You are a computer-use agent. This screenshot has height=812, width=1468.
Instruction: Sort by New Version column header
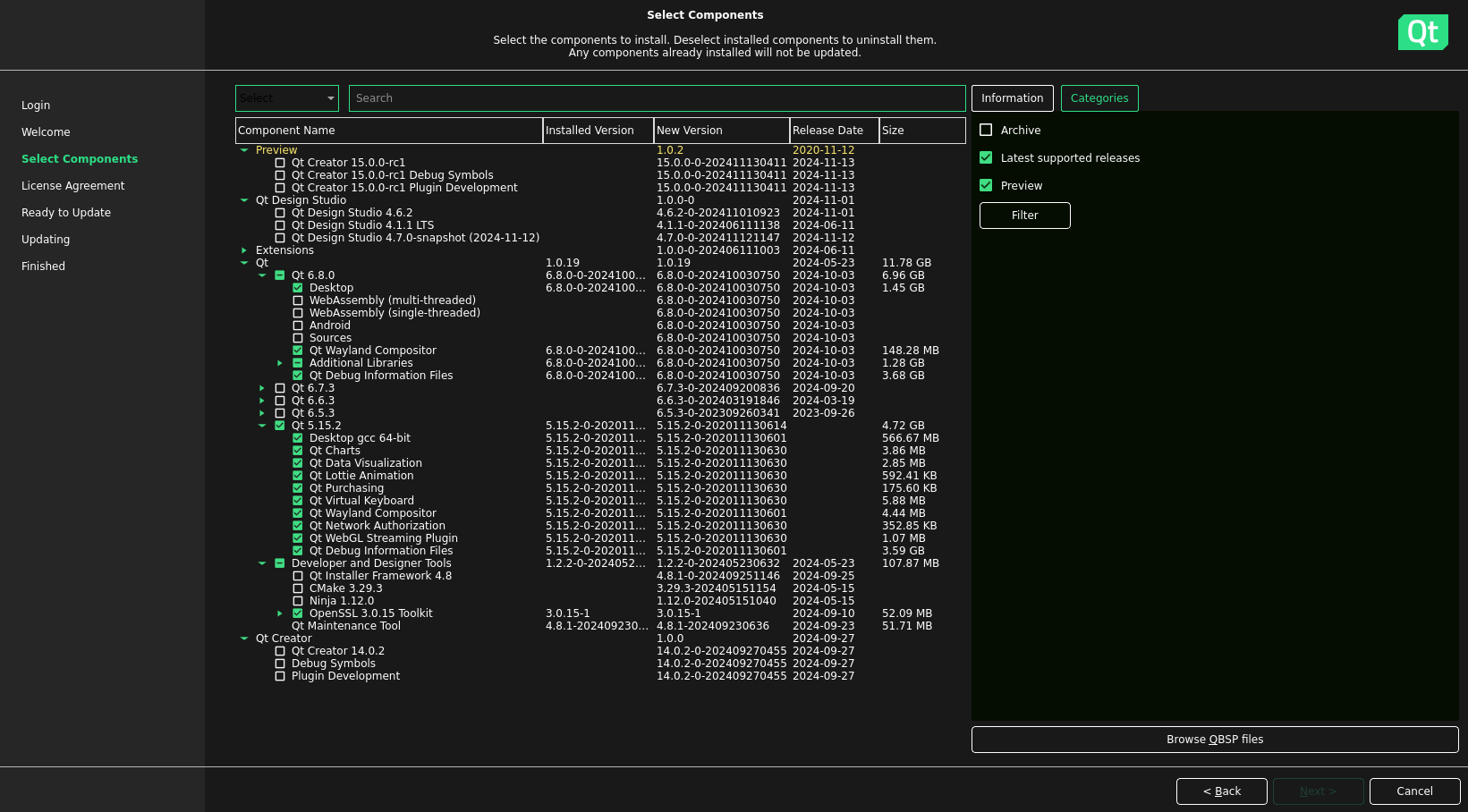(x=722, y=131)
